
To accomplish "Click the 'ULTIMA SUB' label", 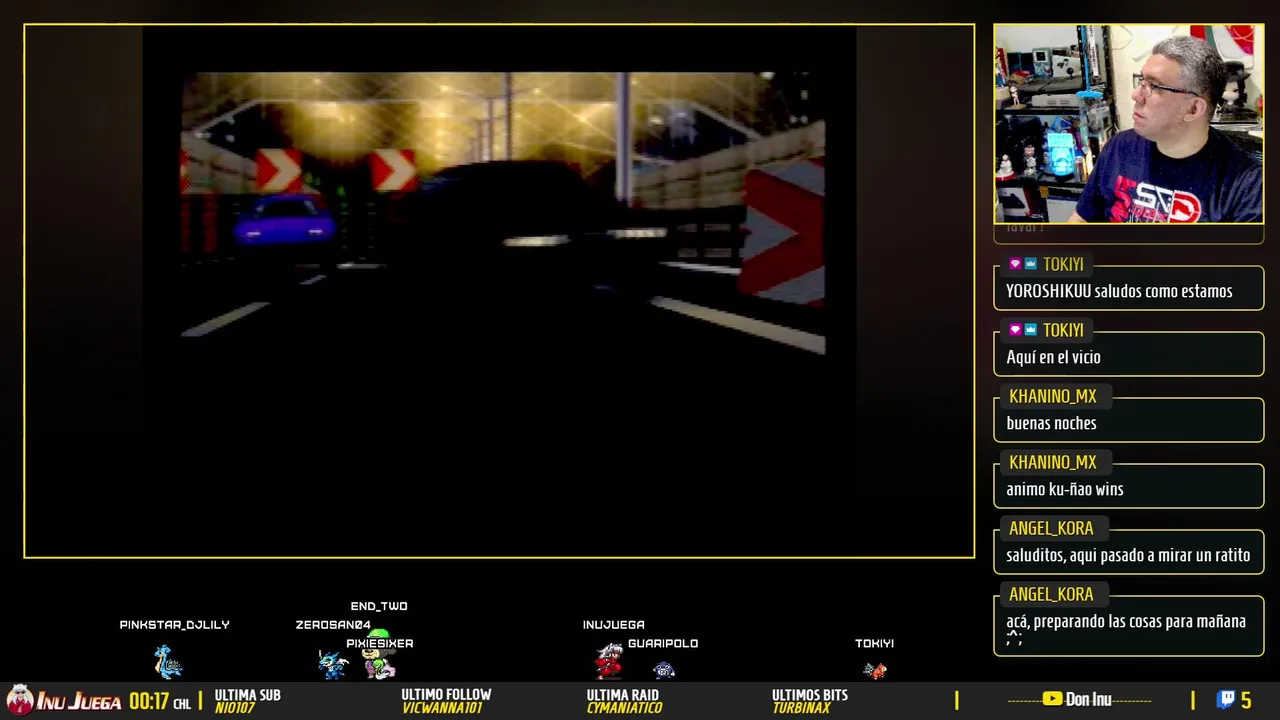I will point(247,695).
